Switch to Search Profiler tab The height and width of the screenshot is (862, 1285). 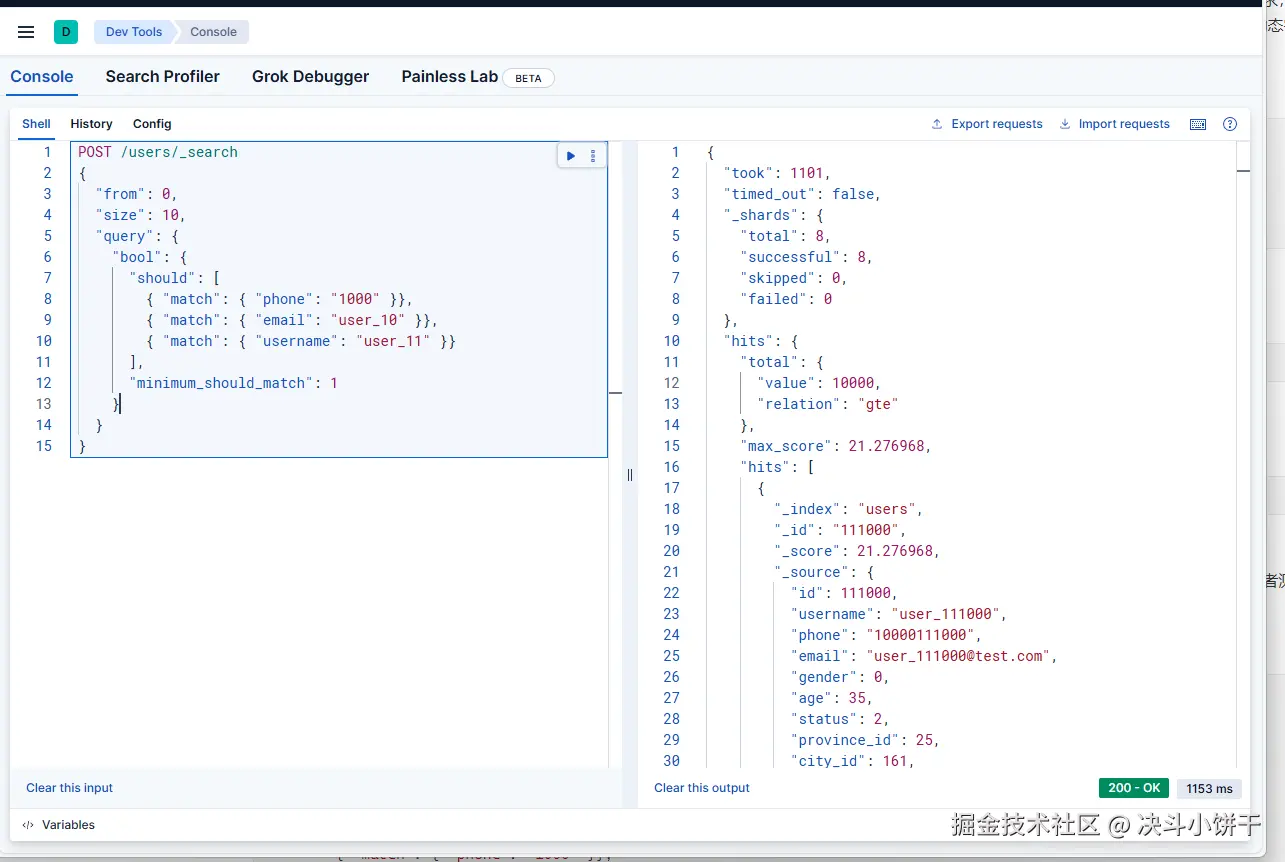tap(163, 77)
